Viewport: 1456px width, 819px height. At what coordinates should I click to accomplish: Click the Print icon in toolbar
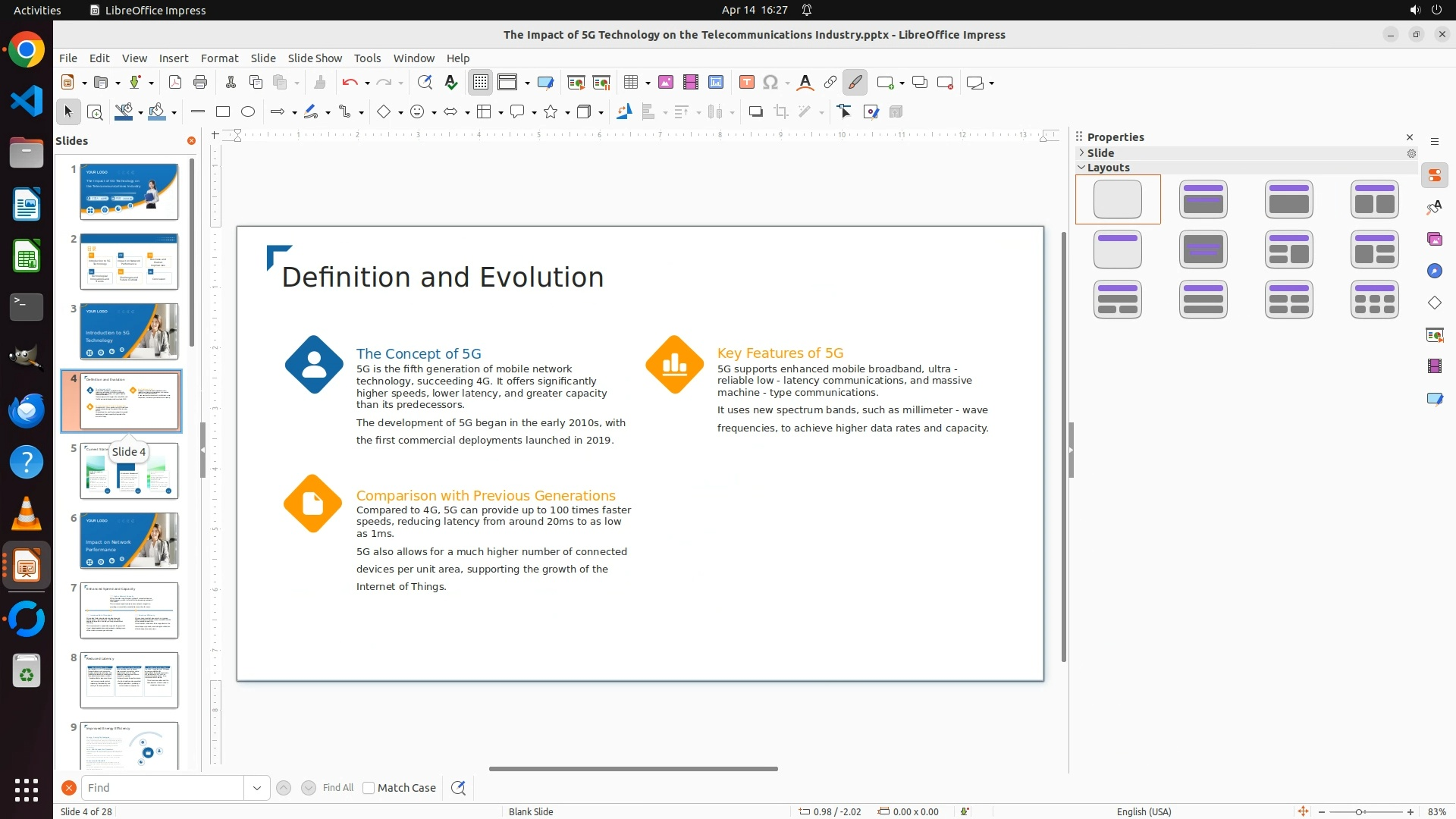click(x=200, y=83)
